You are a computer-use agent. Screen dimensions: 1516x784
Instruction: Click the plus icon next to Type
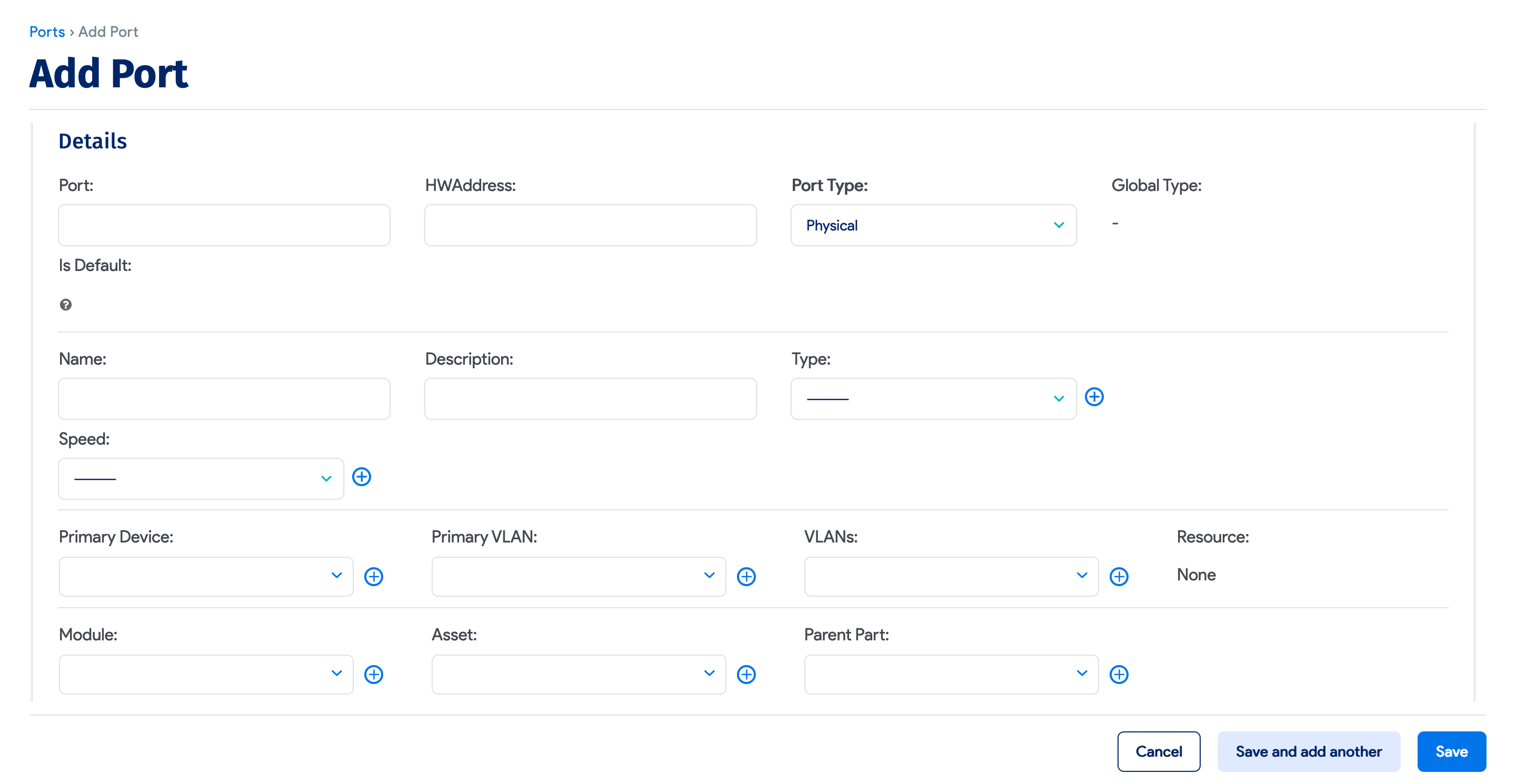tap(1094, 397)
